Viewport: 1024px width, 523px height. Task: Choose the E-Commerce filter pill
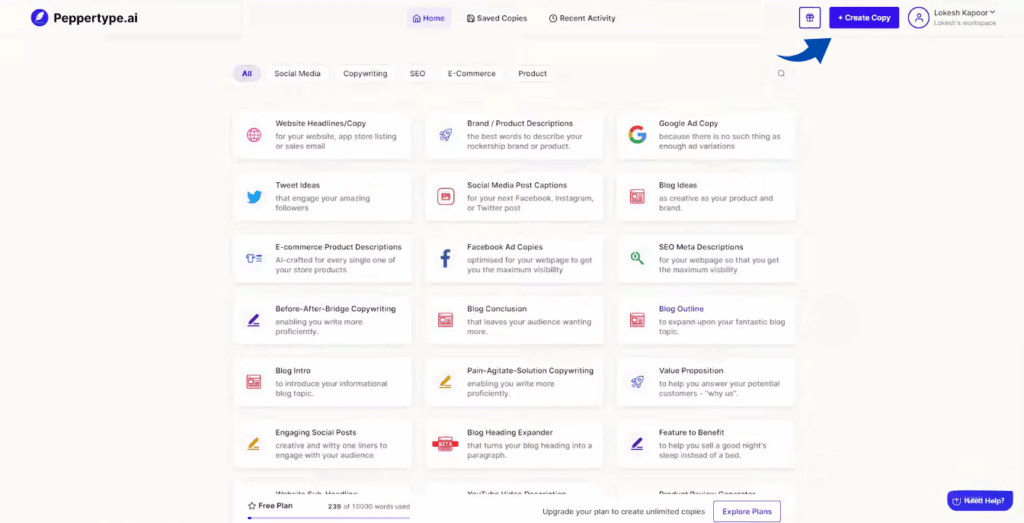pyautogui.click(x=471, y=74)
